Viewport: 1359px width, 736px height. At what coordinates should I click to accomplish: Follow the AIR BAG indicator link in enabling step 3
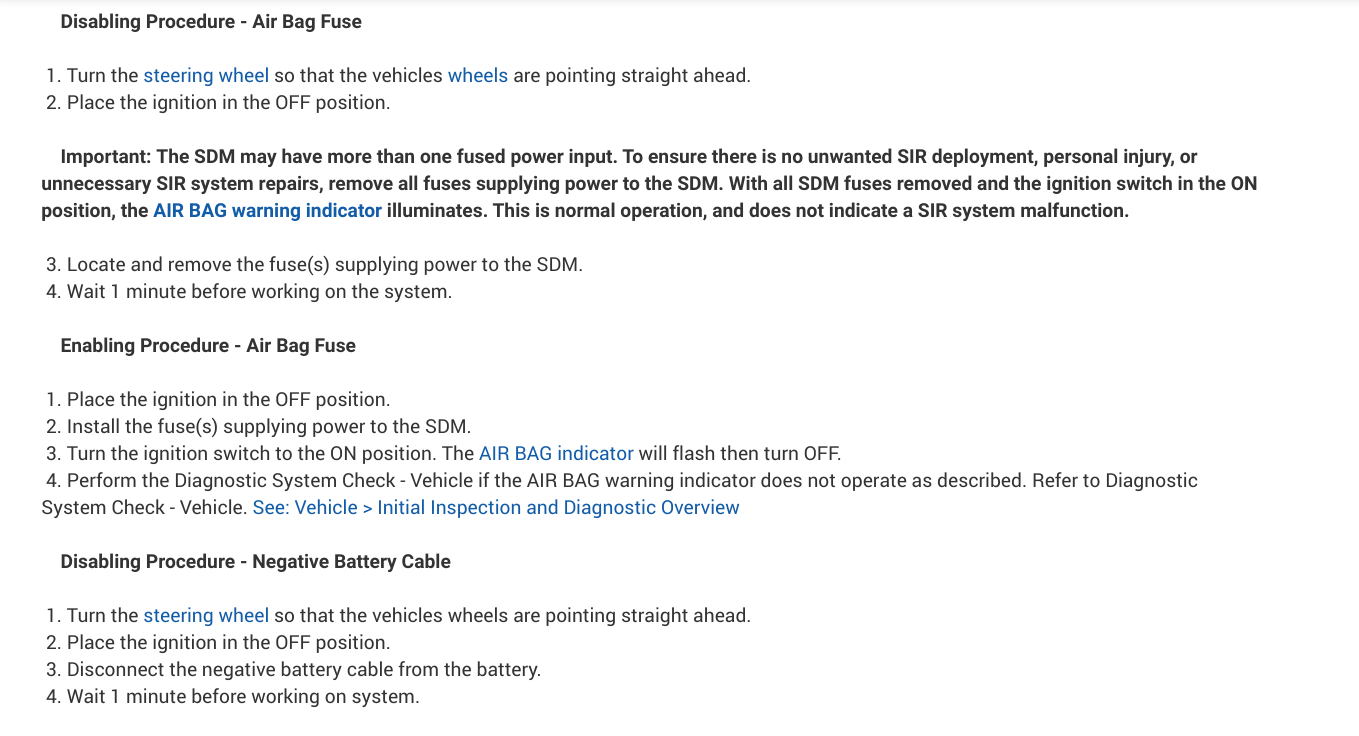click(556, 453)
